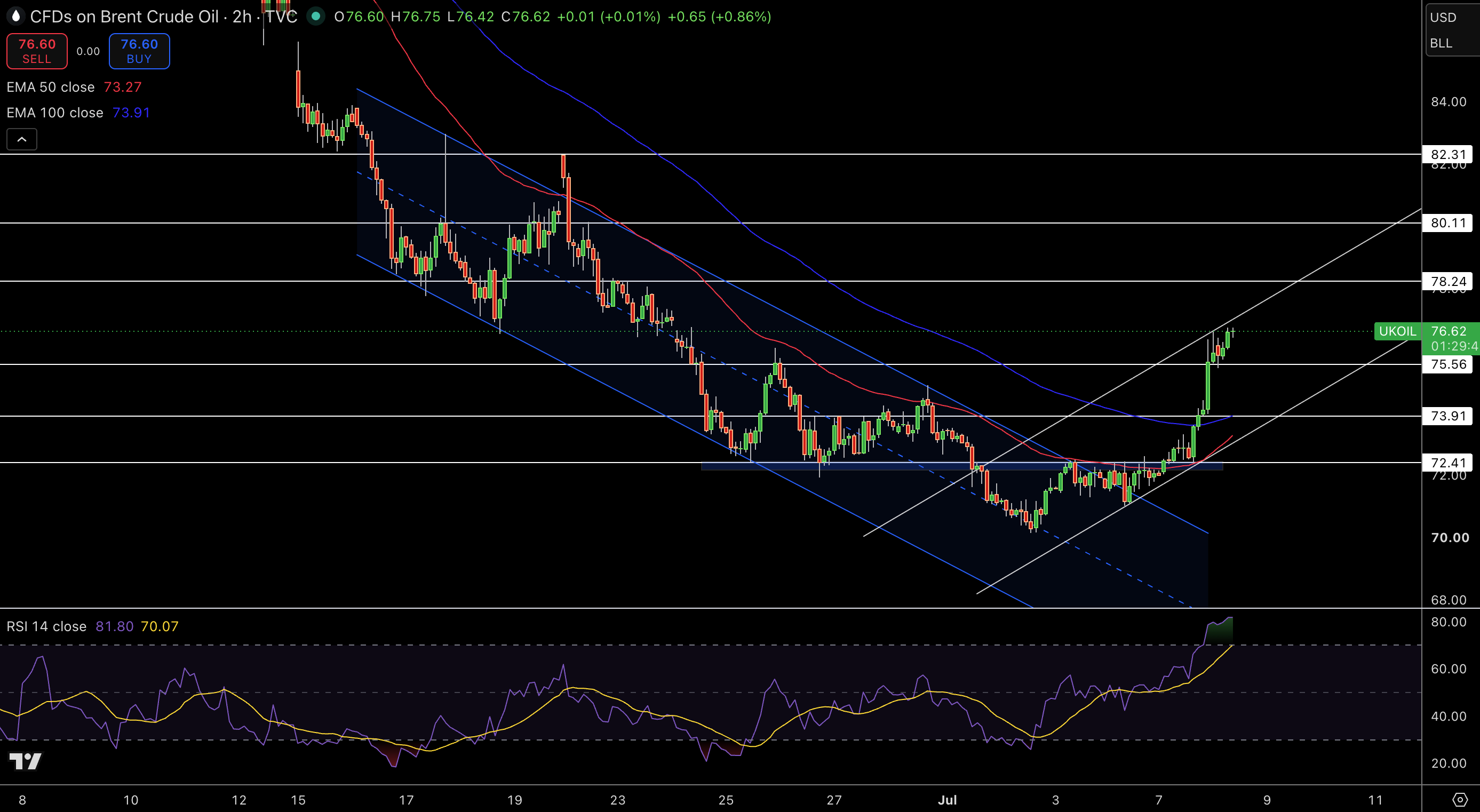Click the EMA 50 value 73.27

[x=123, y=87]
